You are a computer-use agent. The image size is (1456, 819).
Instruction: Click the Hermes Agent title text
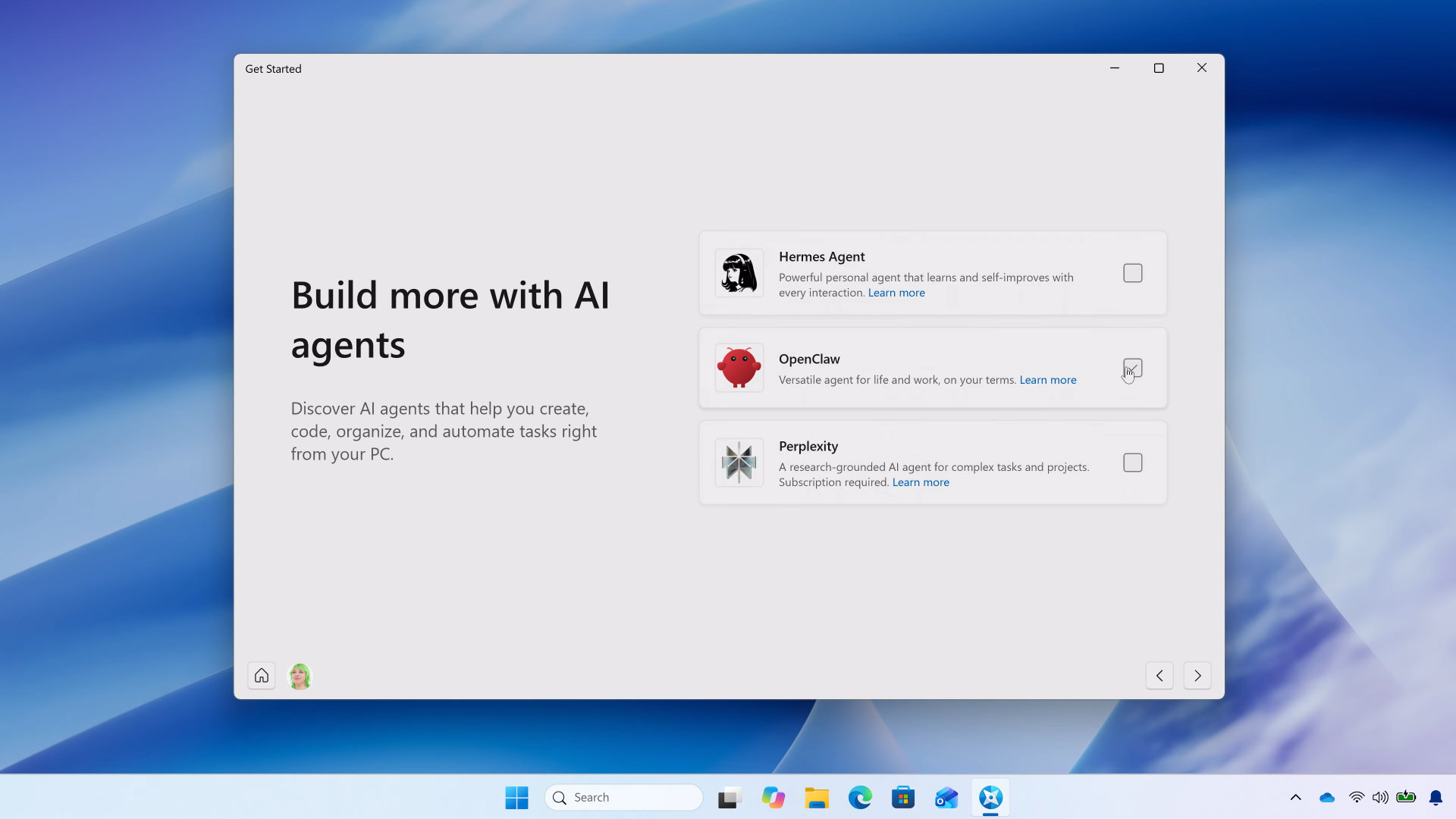[x=821, y=257]
